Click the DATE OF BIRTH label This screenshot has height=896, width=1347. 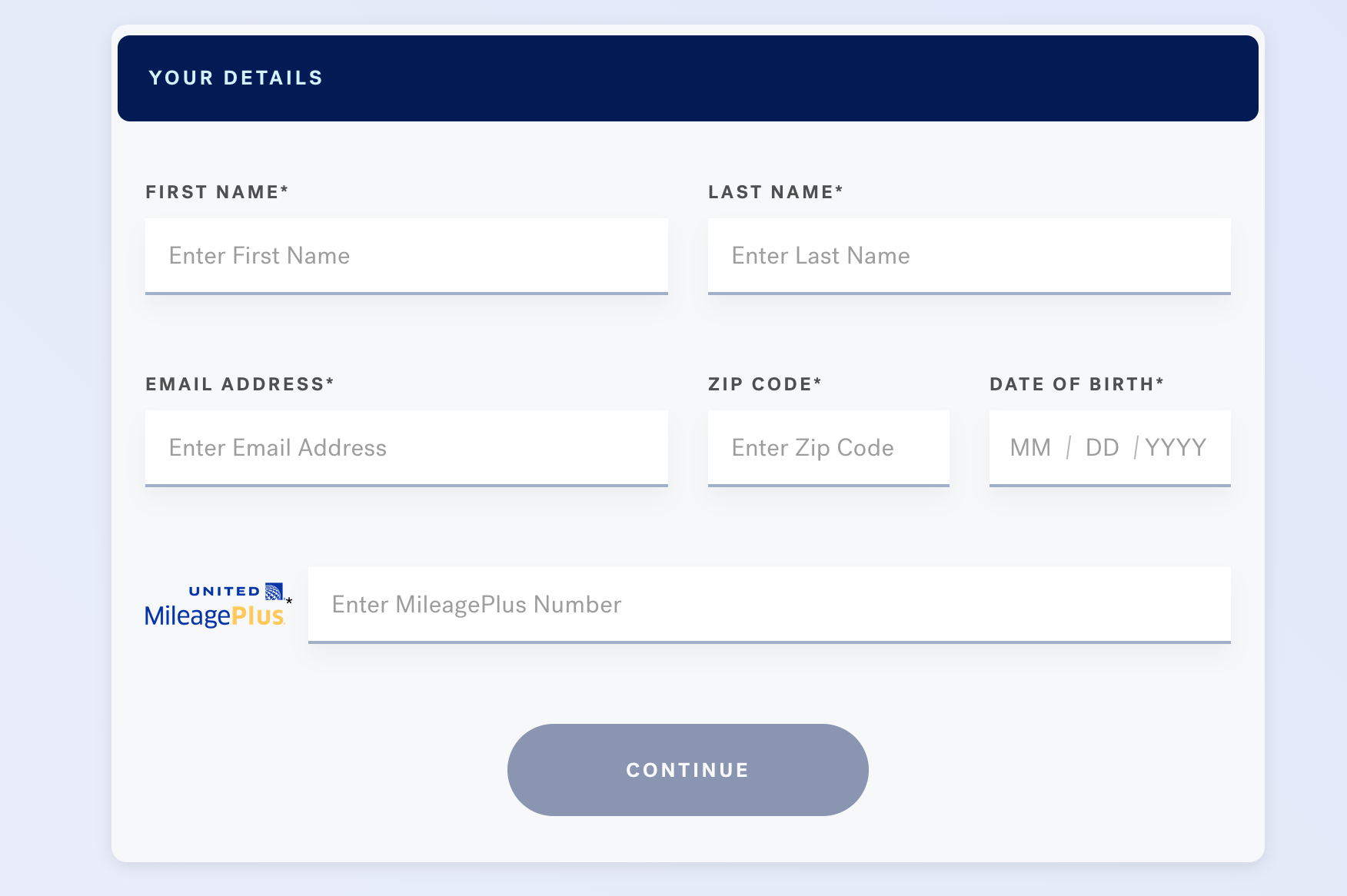1077,384
